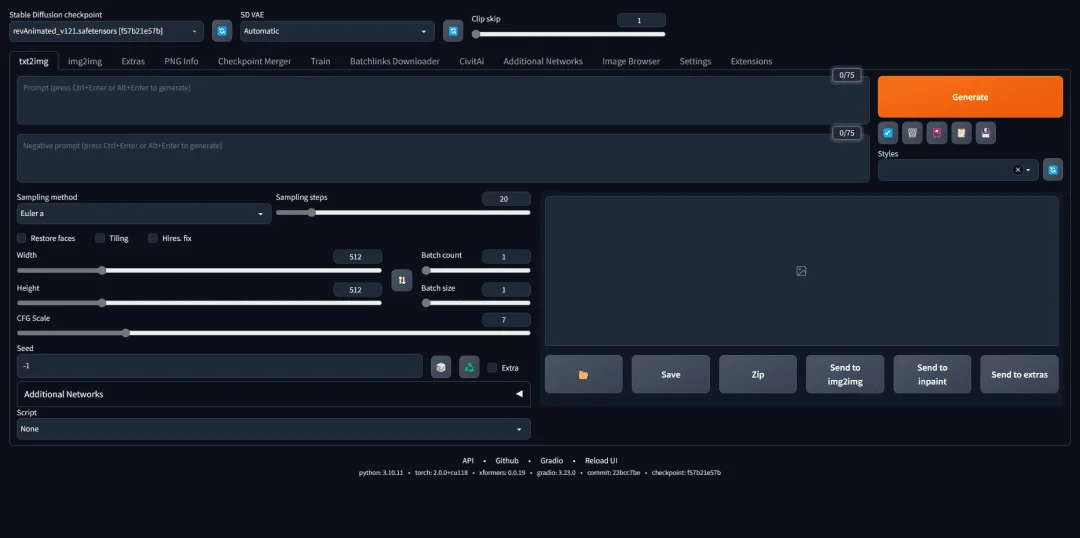Image resolution: width=1080 pixels, height=538 pixels.
Task: Adjust the Height slider
Action: pos(199,302)
